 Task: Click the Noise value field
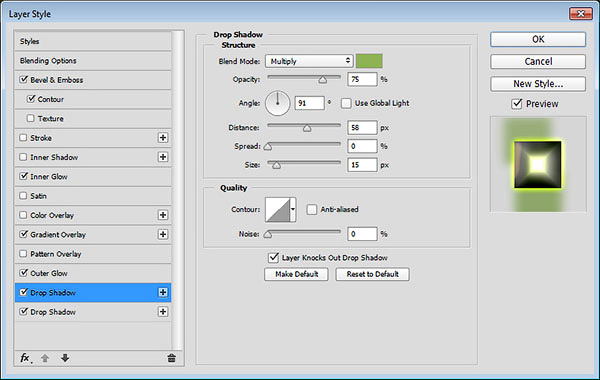pos(362,234)
